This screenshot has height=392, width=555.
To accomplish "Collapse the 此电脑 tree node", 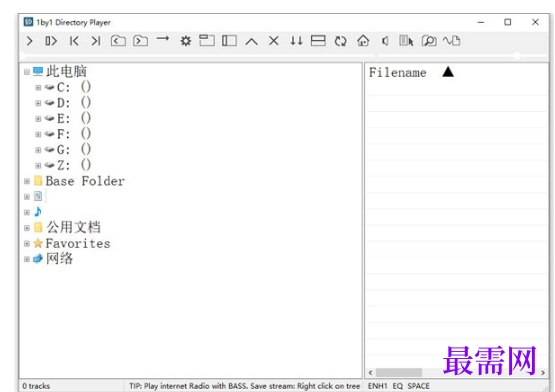I will coord(27,72).
